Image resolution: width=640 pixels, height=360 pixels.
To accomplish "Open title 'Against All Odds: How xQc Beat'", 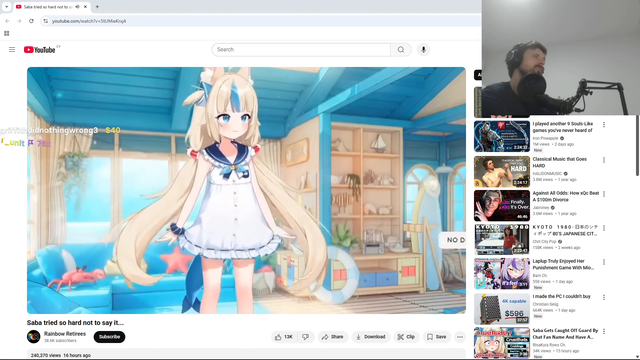I will point(566,196).
